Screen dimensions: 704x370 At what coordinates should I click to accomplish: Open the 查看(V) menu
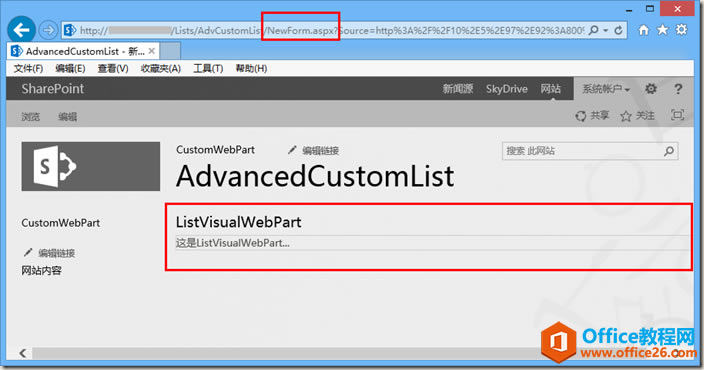point(113,68)
